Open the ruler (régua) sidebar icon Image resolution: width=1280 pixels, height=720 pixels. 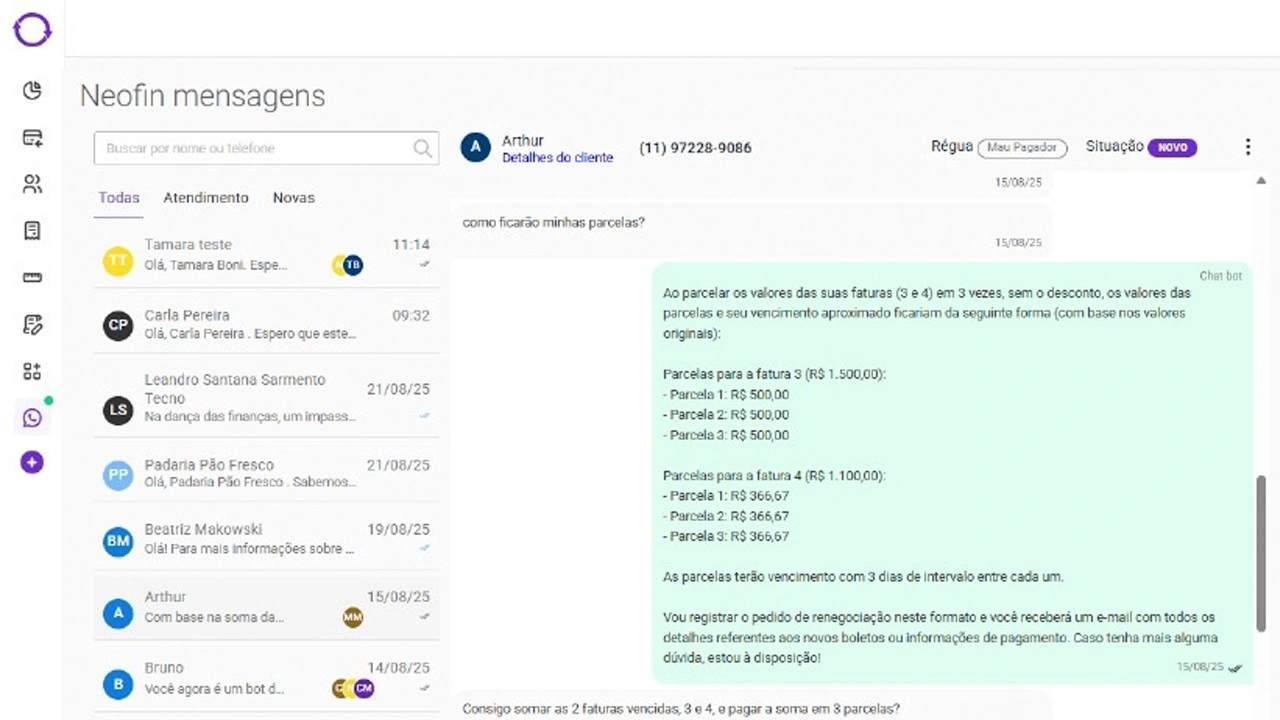coord(32,278)
